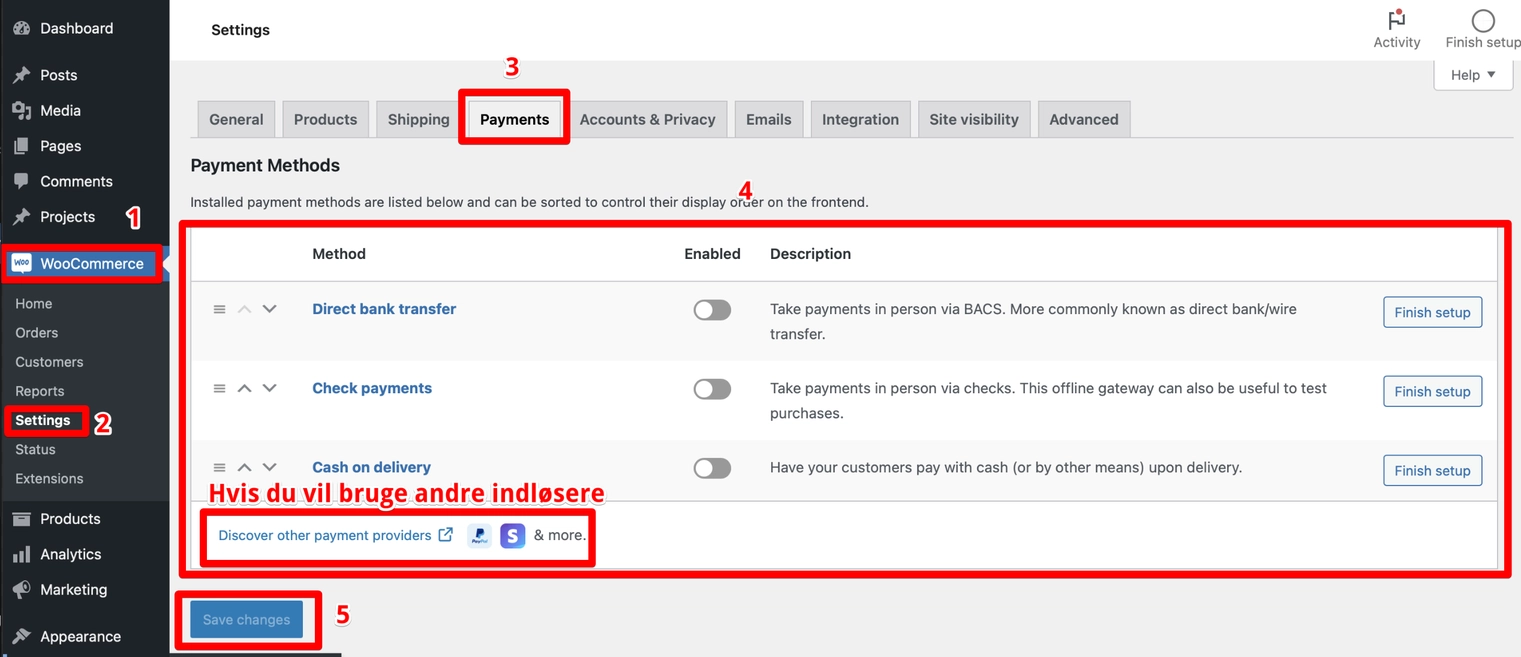Viewport: 1521px width, 657px height.
Task: Click the PayPal logo icon
Action: (479, 536)
